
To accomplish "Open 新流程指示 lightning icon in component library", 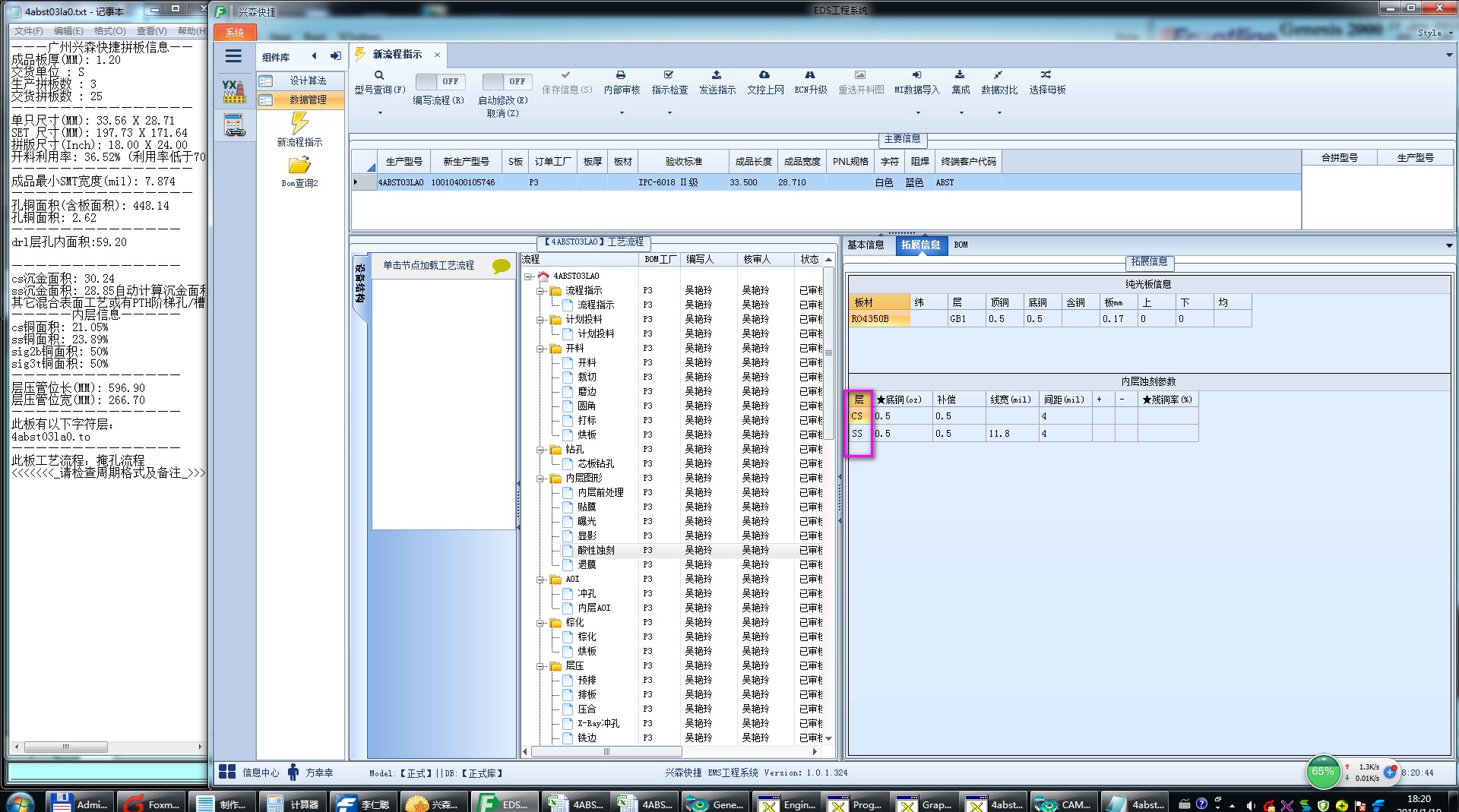I will 299,122.
